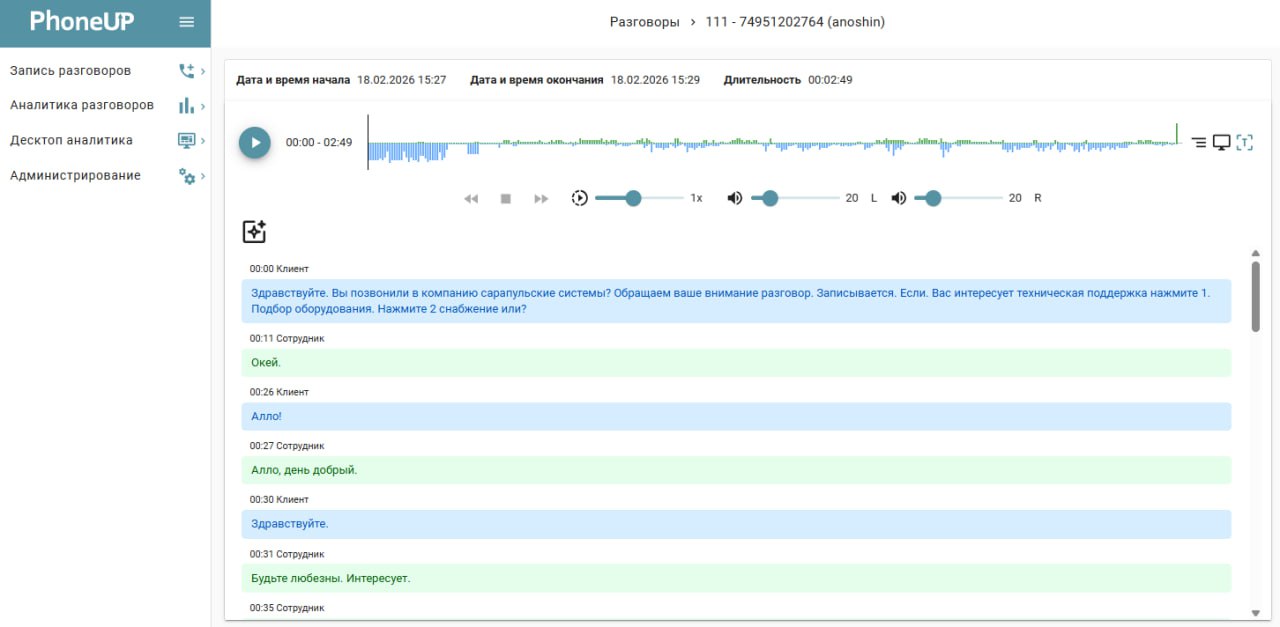This screenshot has width=1280, height=627.
Task: Click the AI sparkle analysis icon
Action: tap(254, 232)
